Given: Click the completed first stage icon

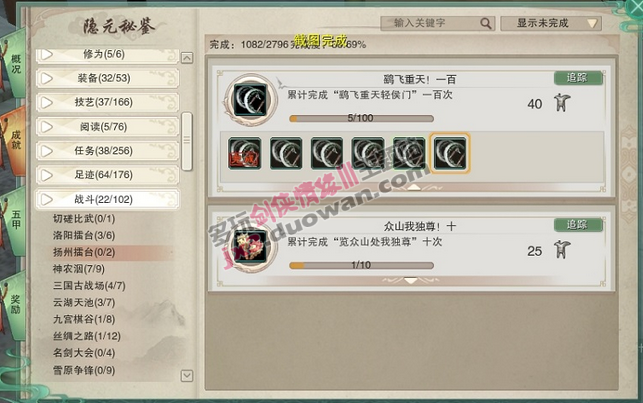Looking at the screenshot, I should 244,154.
